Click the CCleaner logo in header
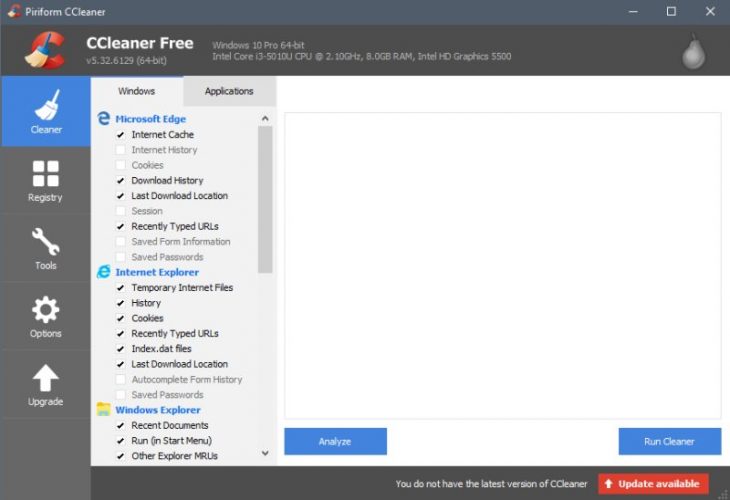The width and height of the screenshot is (730, 500). (x=45, y=50)
